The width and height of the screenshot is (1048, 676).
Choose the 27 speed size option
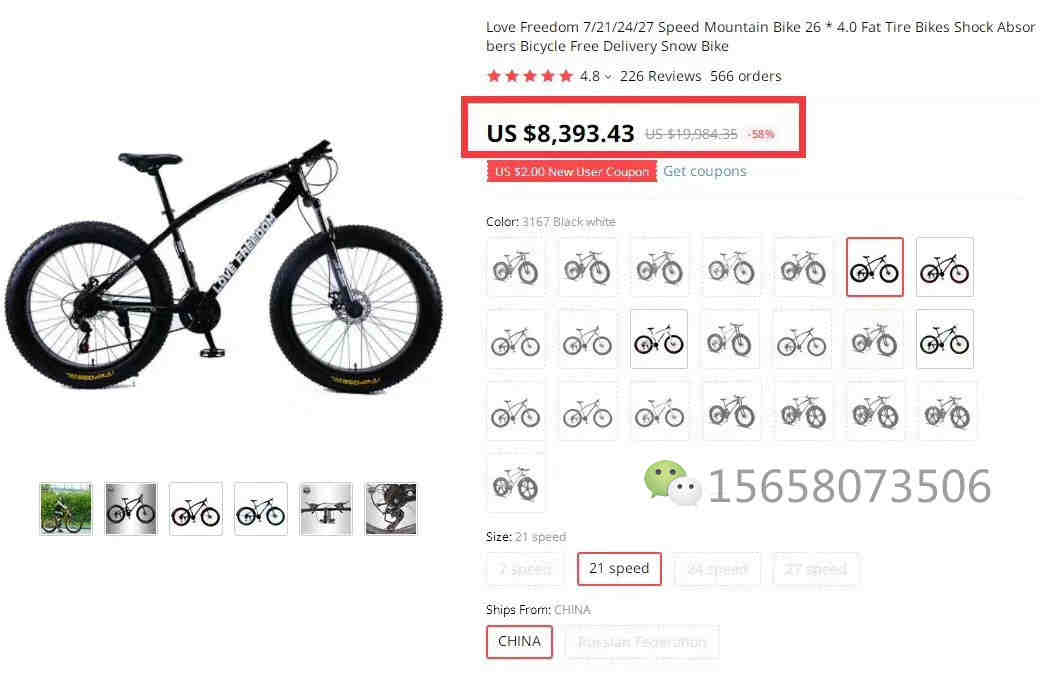click(815, 569)
